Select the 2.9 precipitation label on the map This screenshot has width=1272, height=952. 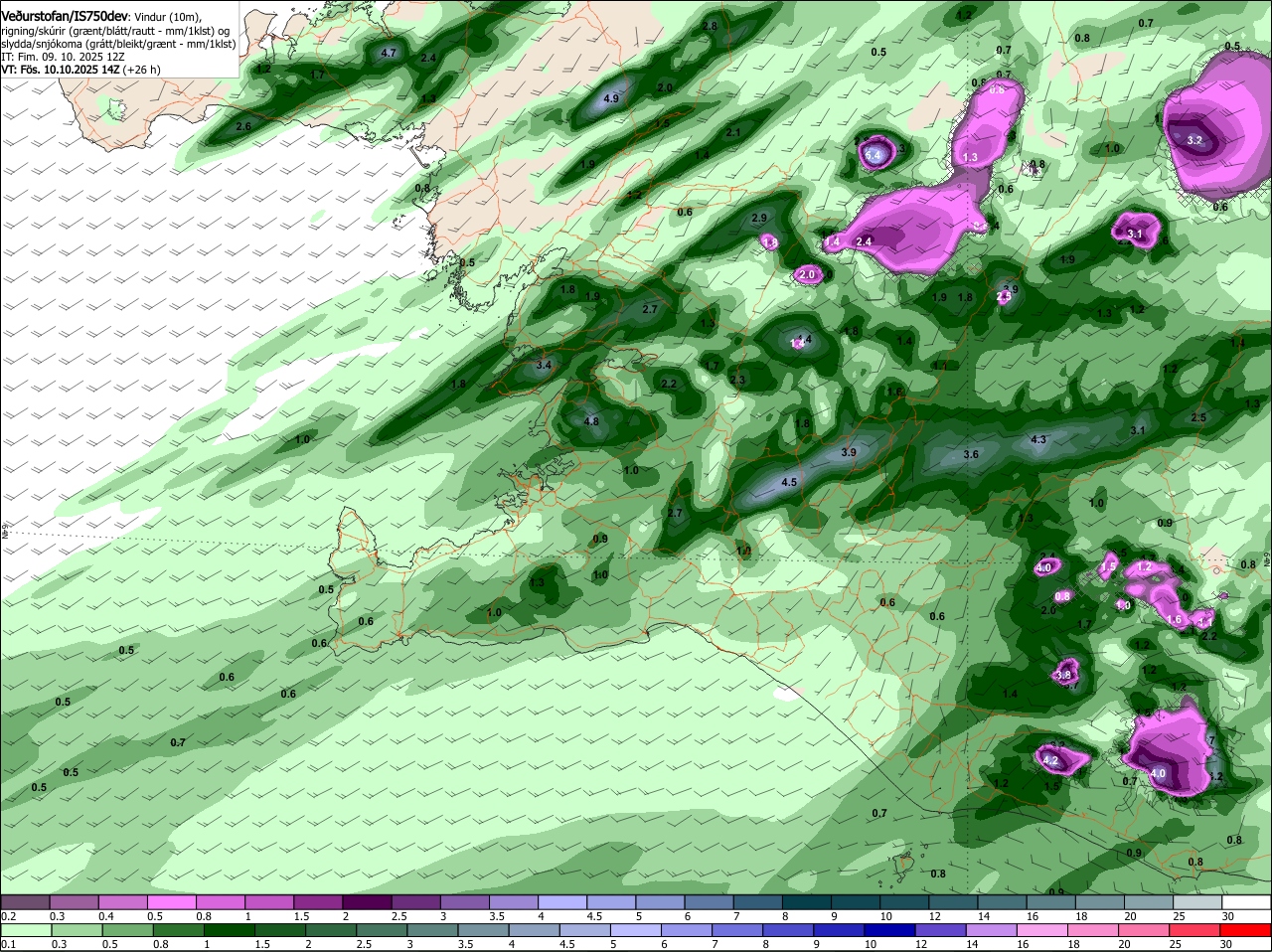(x=759, y=218)
